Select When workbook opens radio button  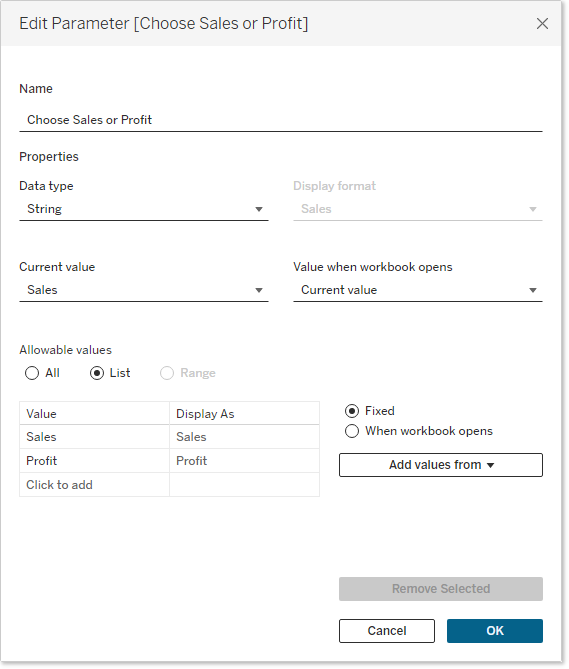coord(352,431)
